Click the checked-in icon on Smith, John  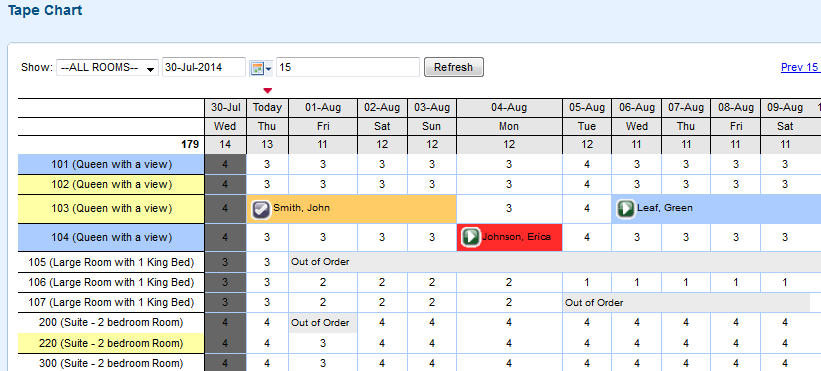(260, 209)
